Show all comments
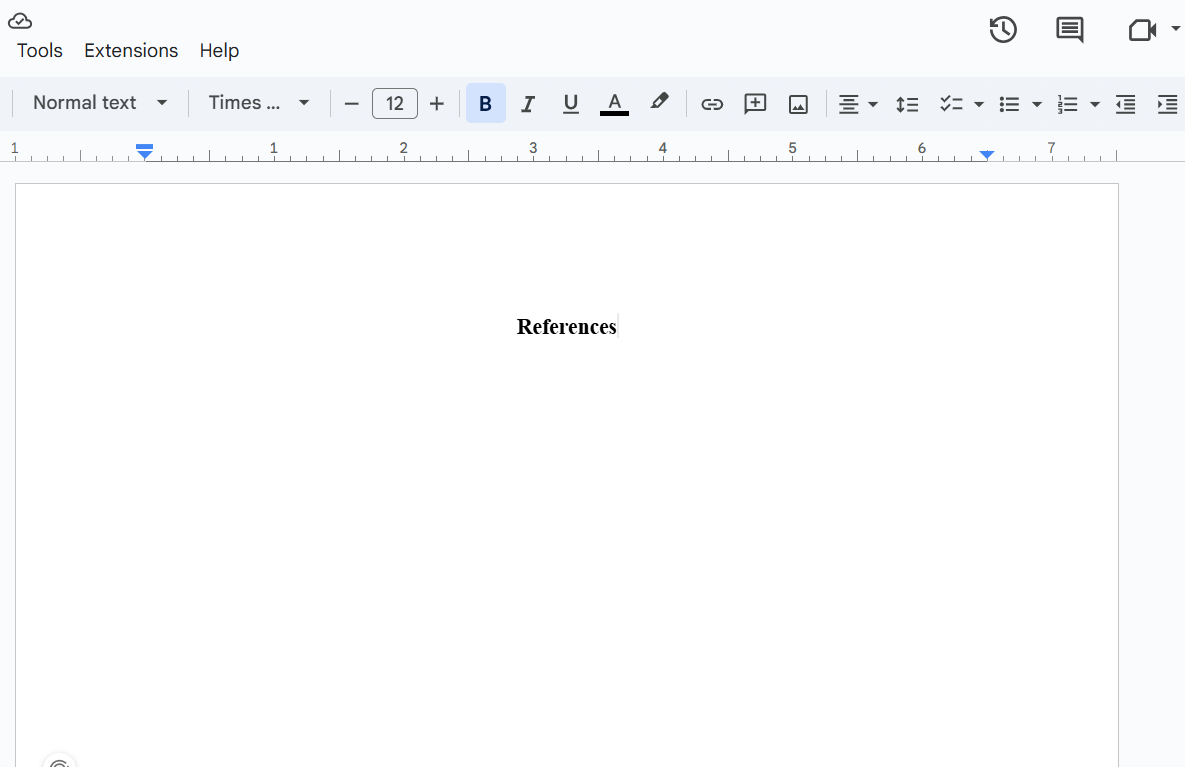The height and width of the screenshot is (767, 1185). click(1069, 30)
